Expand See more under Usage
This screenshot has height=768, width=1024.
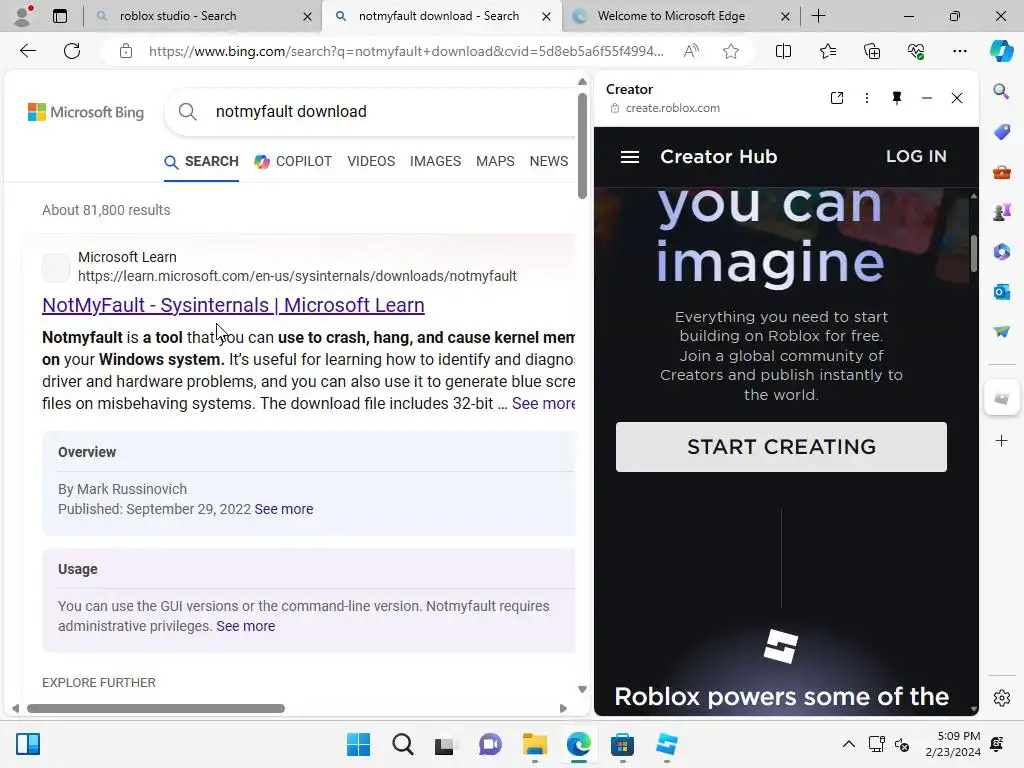[x=246, y=626]
